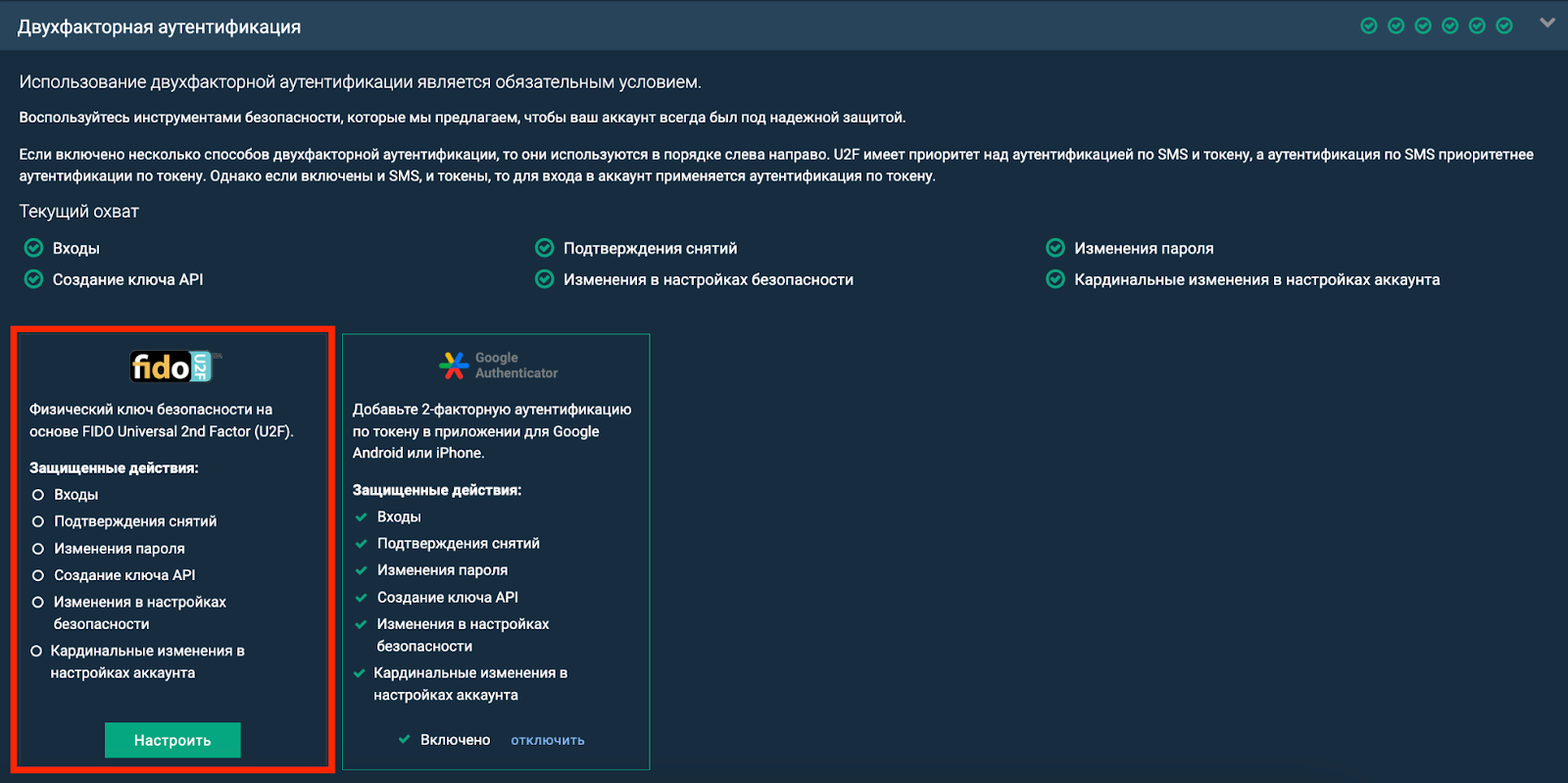Click check icon beside Кардинальные изменения coverage item

[1055, 279]
